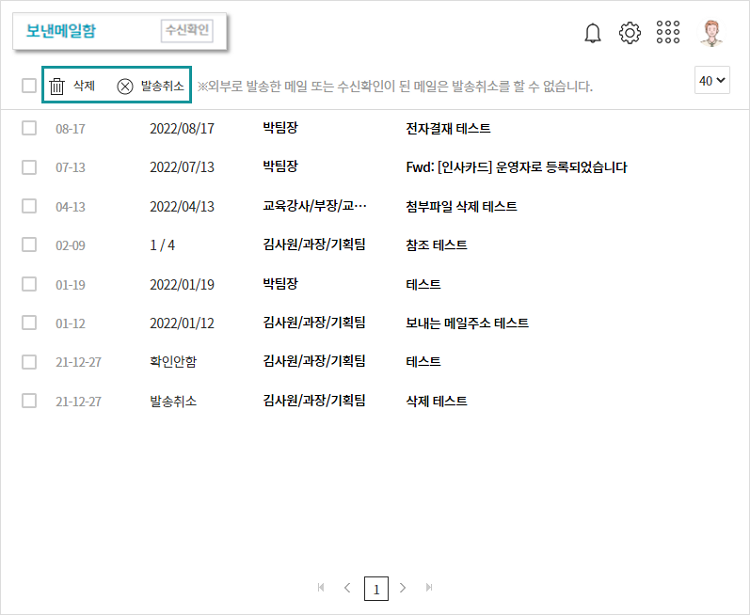Click recipient 박팀장 in 07-13 row
750x615 pixels.
[x=280, y=166]
